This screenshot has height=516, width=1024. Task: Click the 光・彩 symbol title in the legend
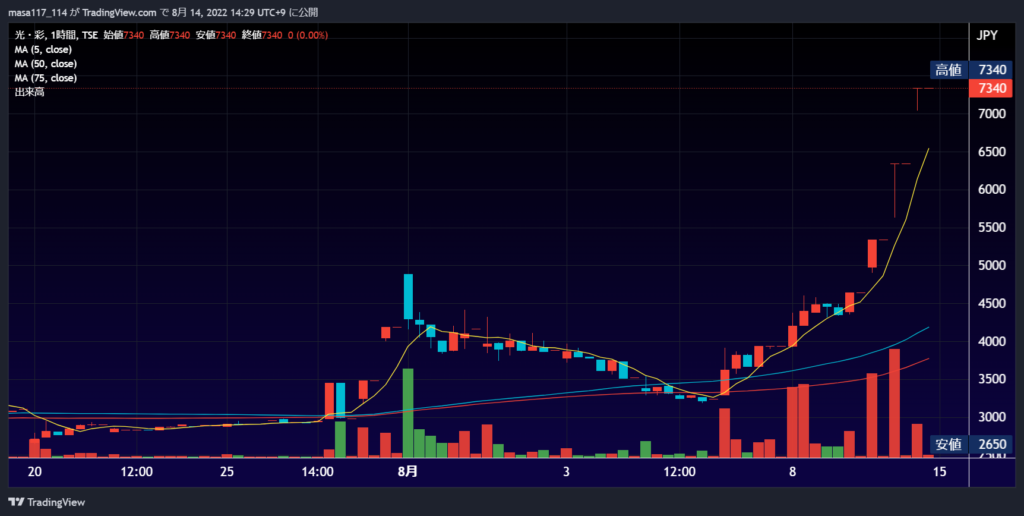[x=29, y=35]
